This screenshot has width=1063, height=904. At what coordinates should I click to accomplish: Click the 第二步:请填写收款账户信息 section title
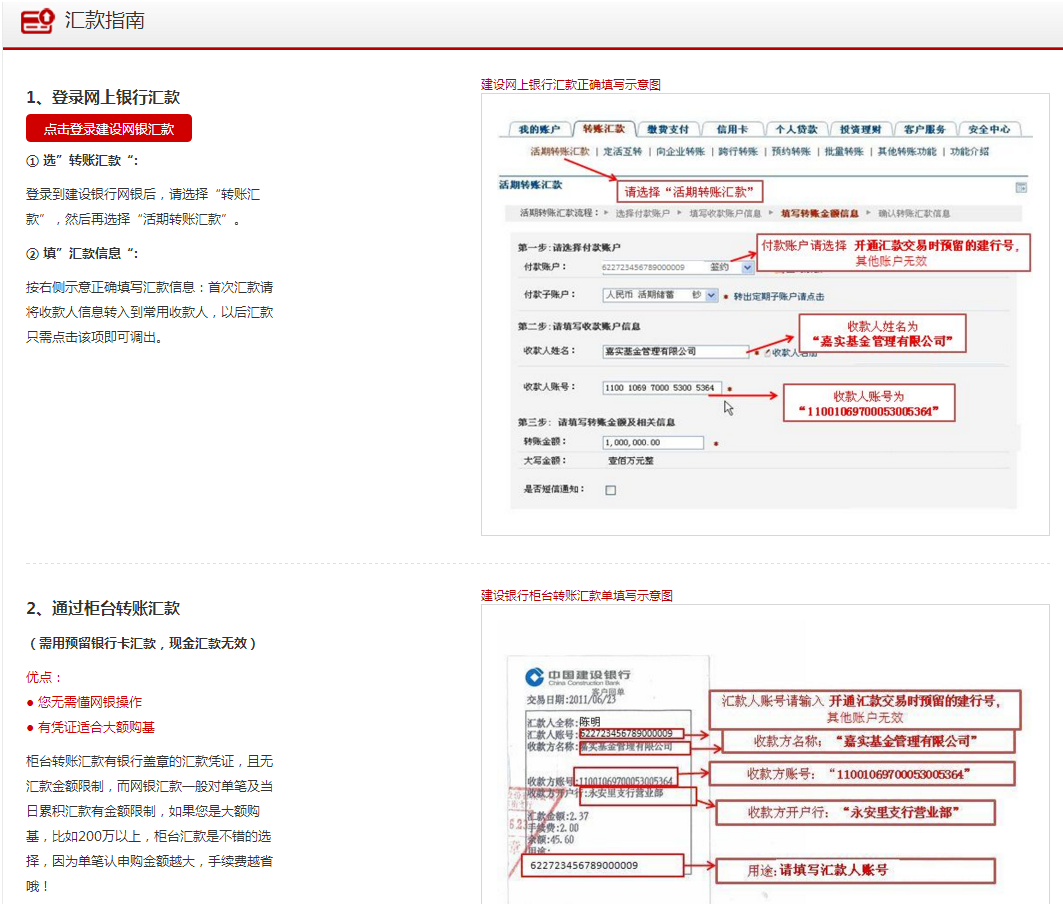click(x=579, y=326)
